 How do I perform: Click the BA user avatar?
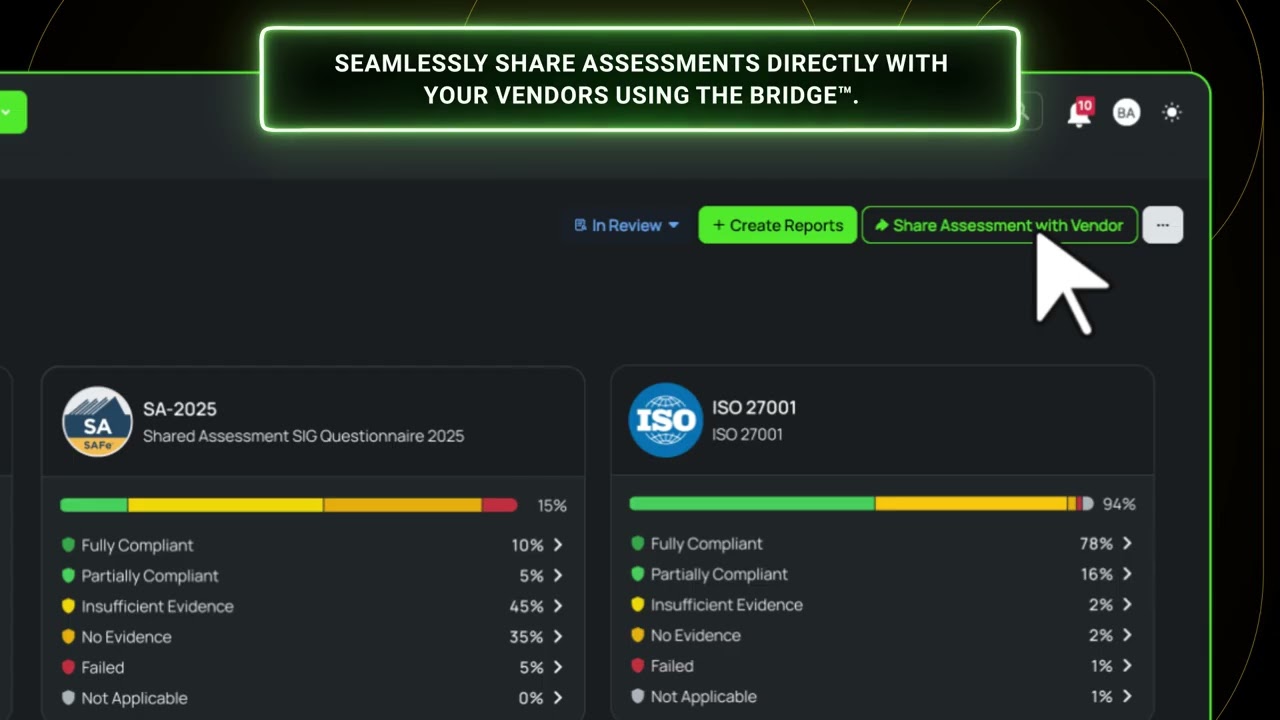(x=1126, y=113)
